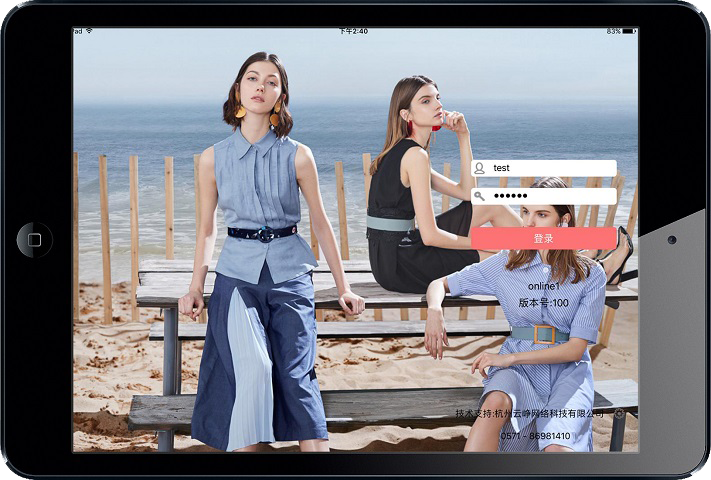Click the 技术支持 company name text

(530, 413)
